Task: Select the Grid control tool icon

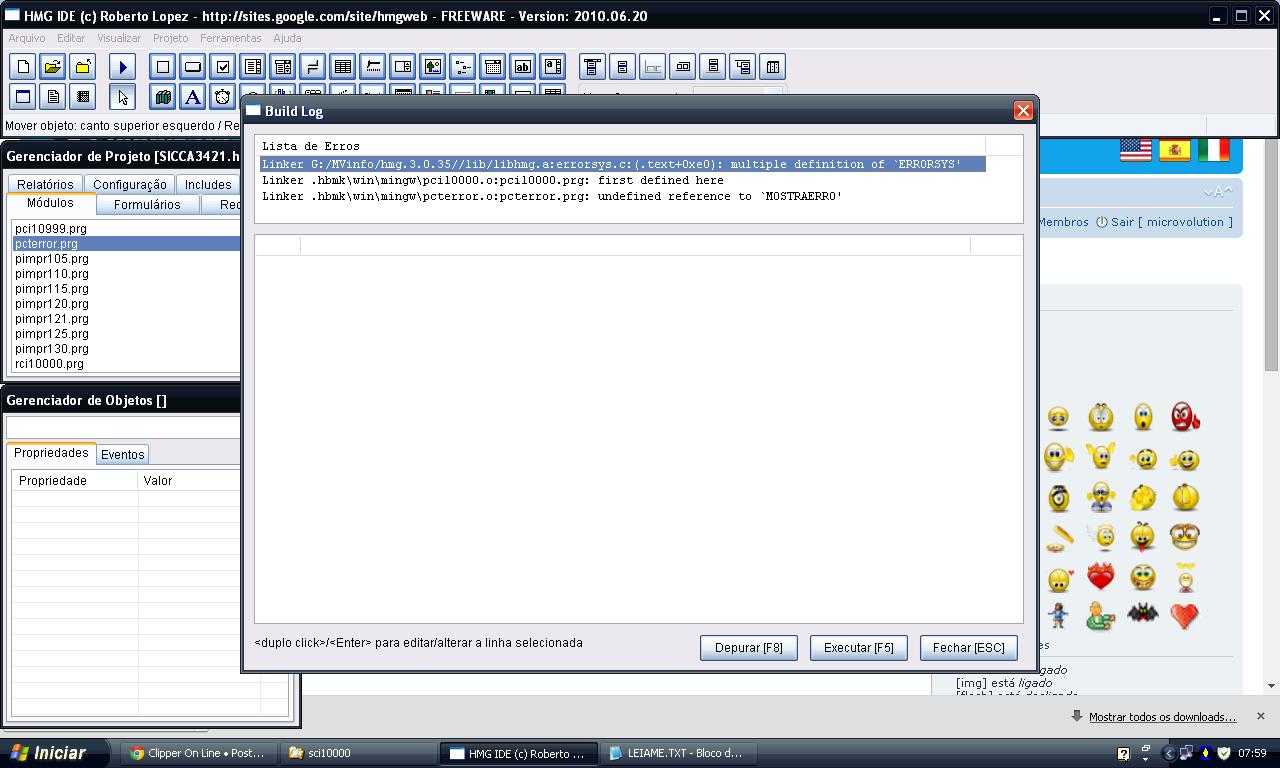Action: coord(343,67)
